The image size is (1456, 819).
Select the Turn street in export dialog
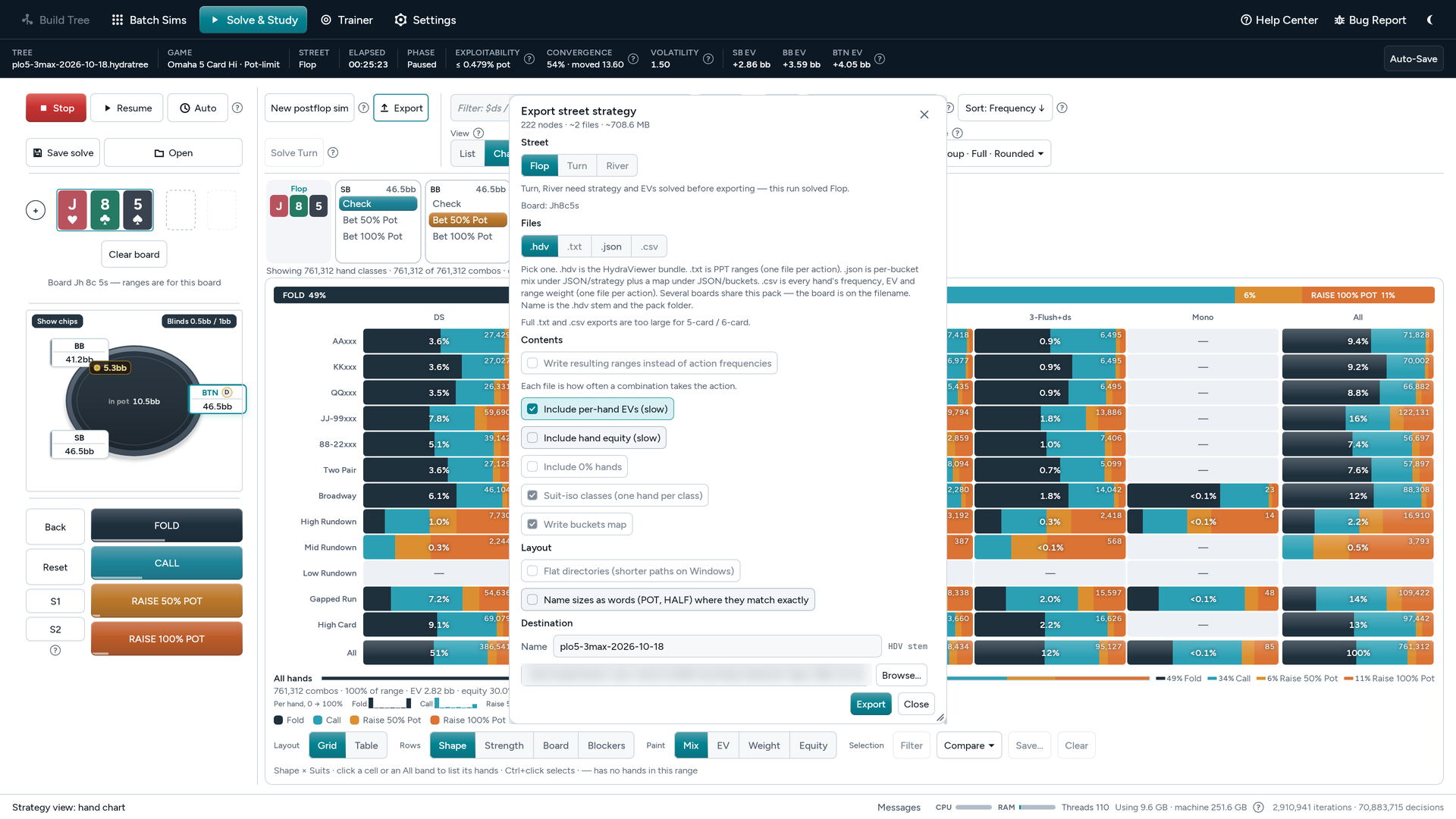pos(577,165)
